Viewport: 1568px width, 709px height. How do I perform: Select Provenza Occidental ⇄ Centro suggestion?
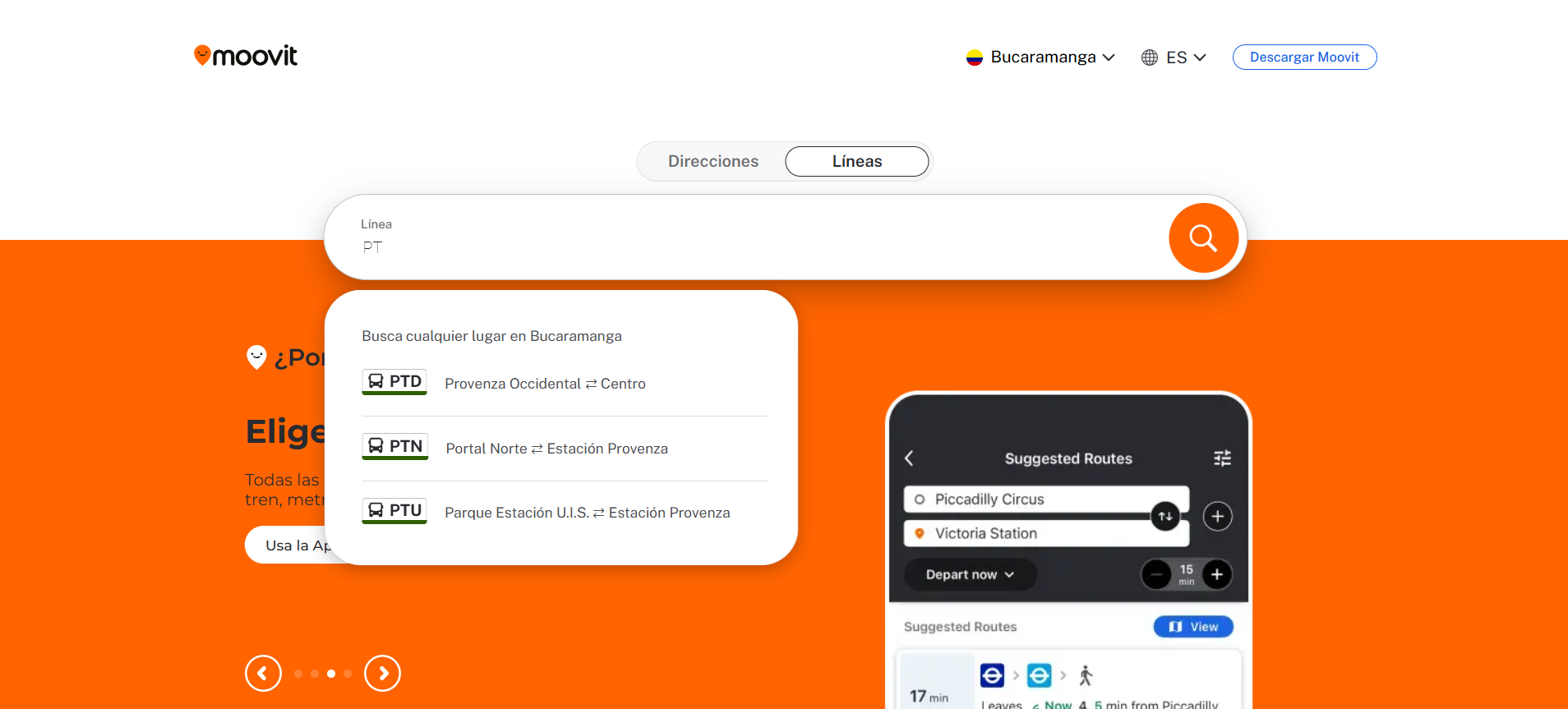(x=545, y=384)
